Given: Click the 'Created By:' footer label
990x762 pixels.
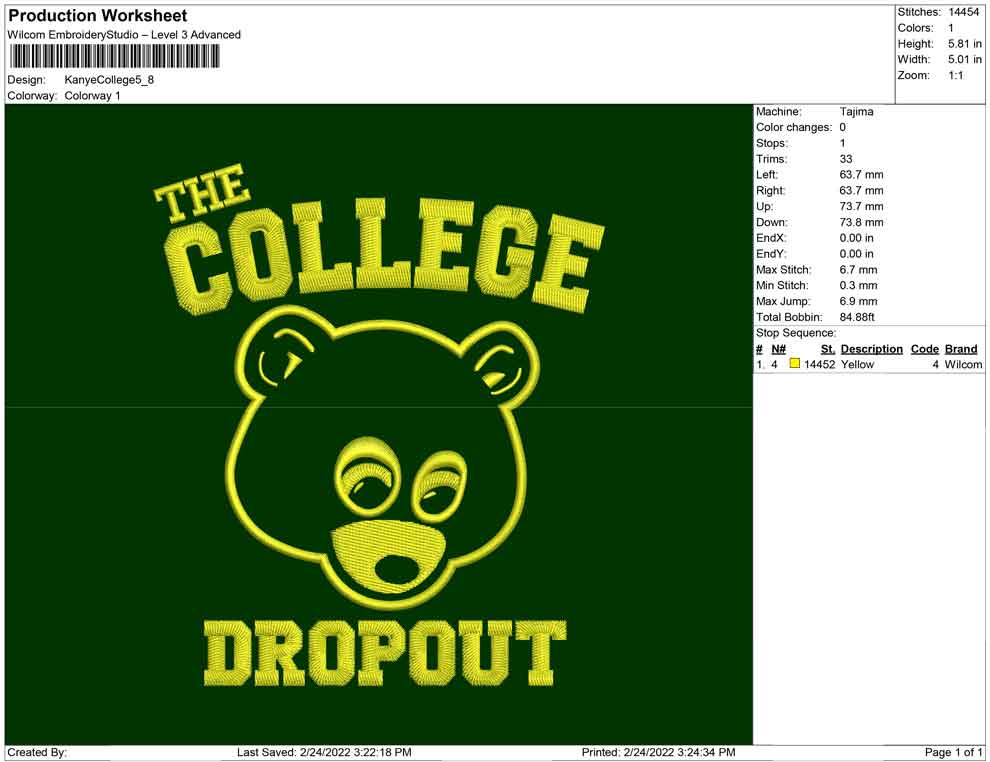Looking at the screenshot, I should (37, 752).
